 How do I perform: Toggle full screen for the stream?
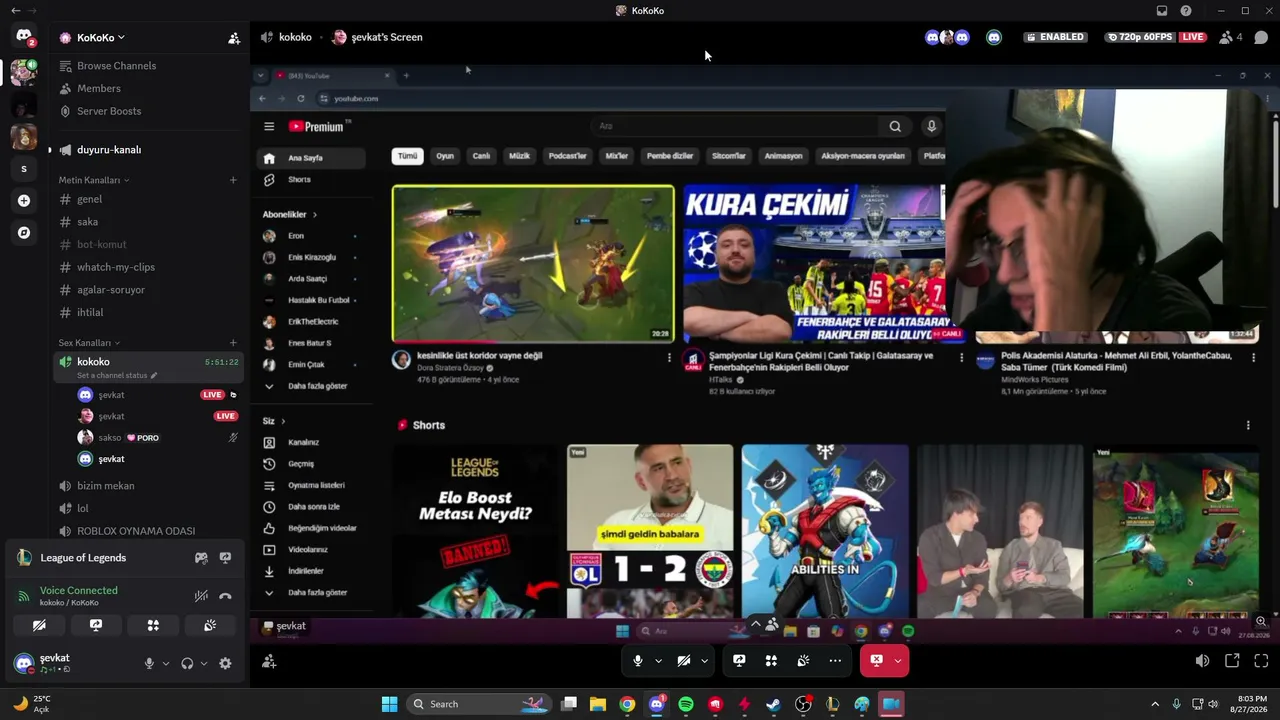[x=1261, y=661]
